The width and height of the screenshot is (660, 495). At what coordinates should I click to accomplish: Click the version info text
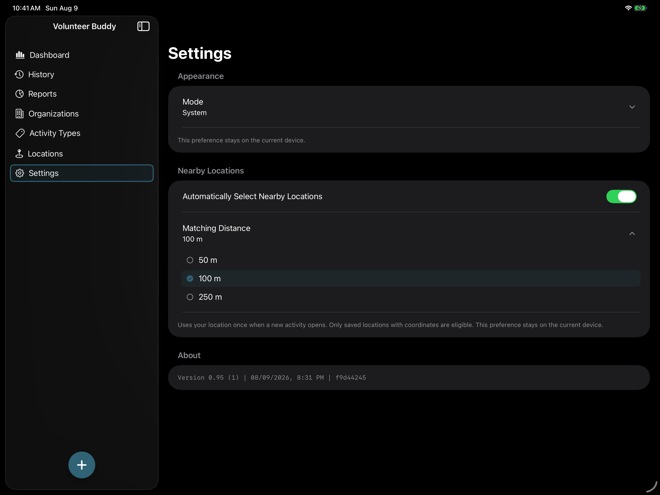pos(271,378)
